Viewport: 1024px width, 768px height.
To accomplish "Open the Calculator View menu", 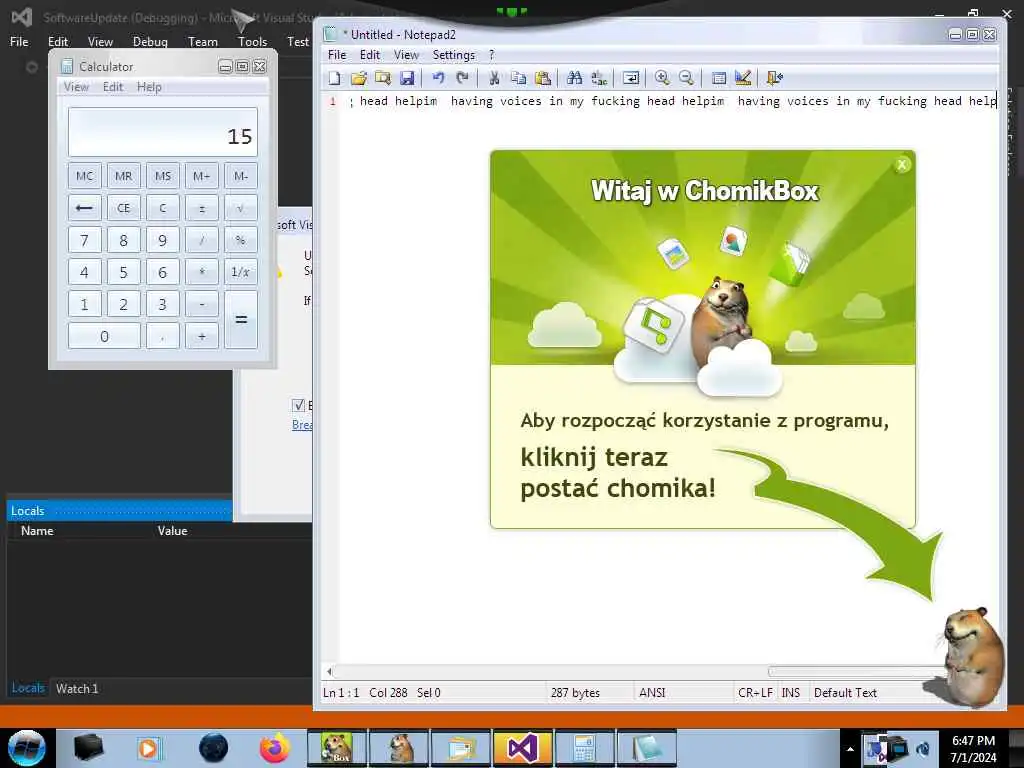I will click(x=76, y=87).
